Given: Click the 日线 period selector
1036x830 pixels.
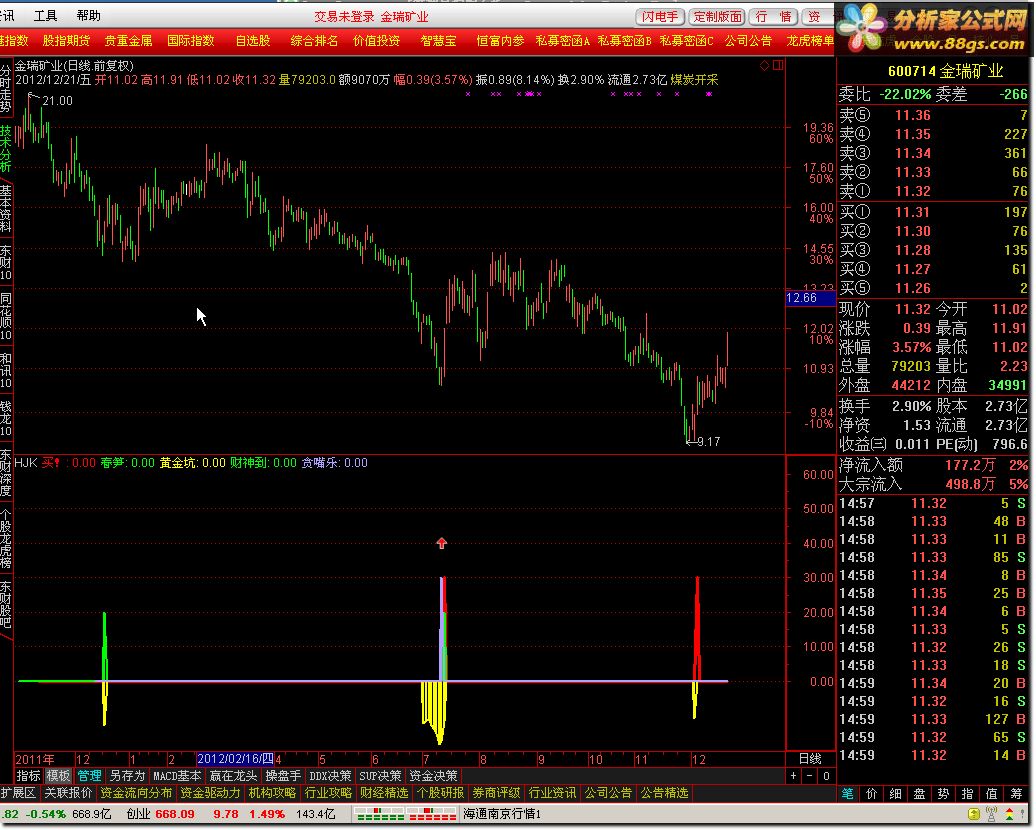Looking at the screenshot, I should pos(810,759).
